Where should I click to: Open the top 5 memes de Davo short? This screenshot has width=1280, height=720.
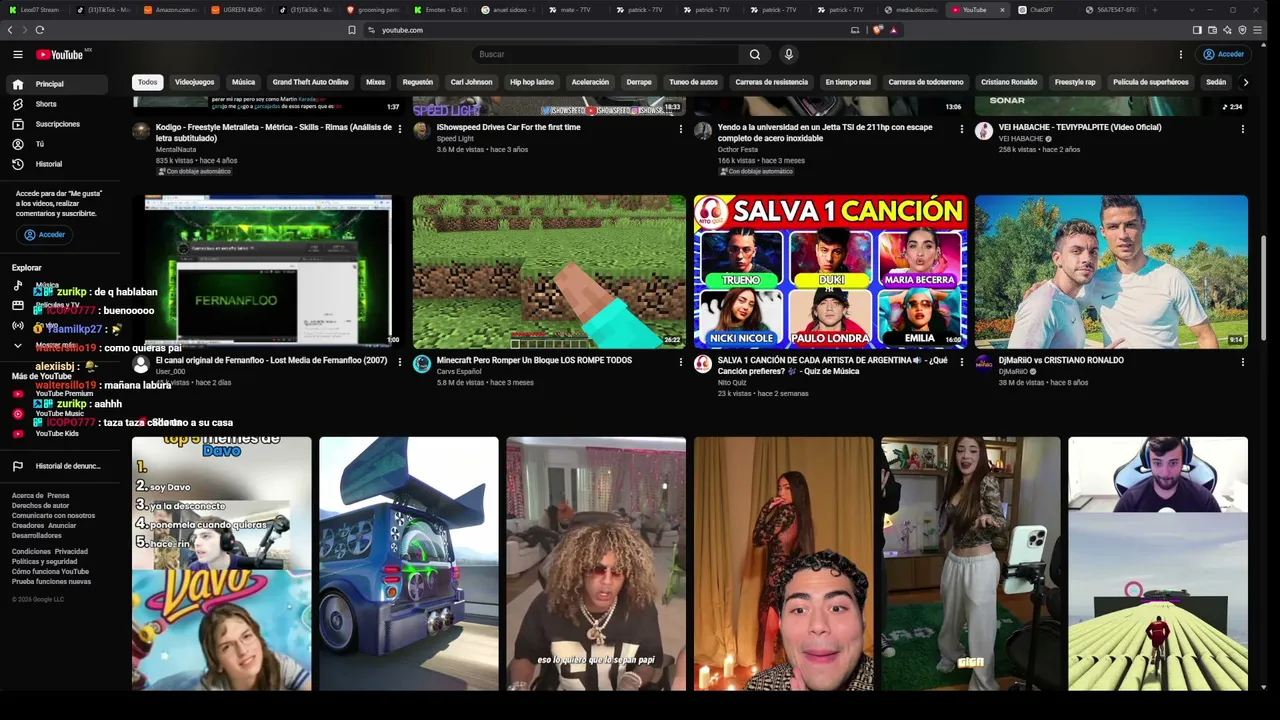(x=222, y=564)
